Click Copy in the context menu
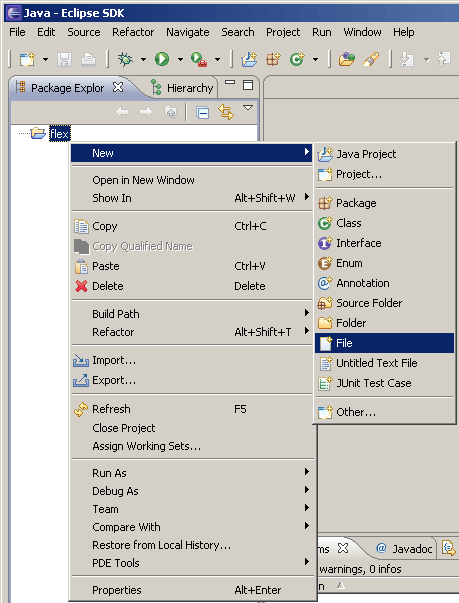The image size is (459, 603). [x=192, y=226]
